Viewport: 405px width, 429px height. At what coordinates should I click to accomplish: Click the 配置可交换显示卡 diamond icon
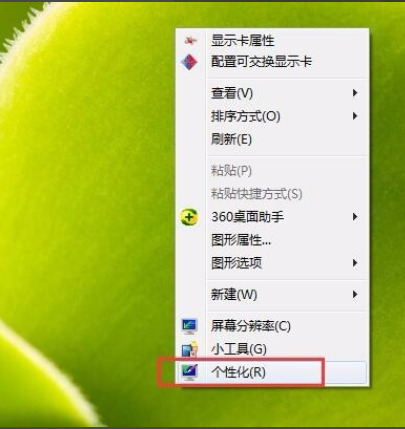[x=189, y=62]
